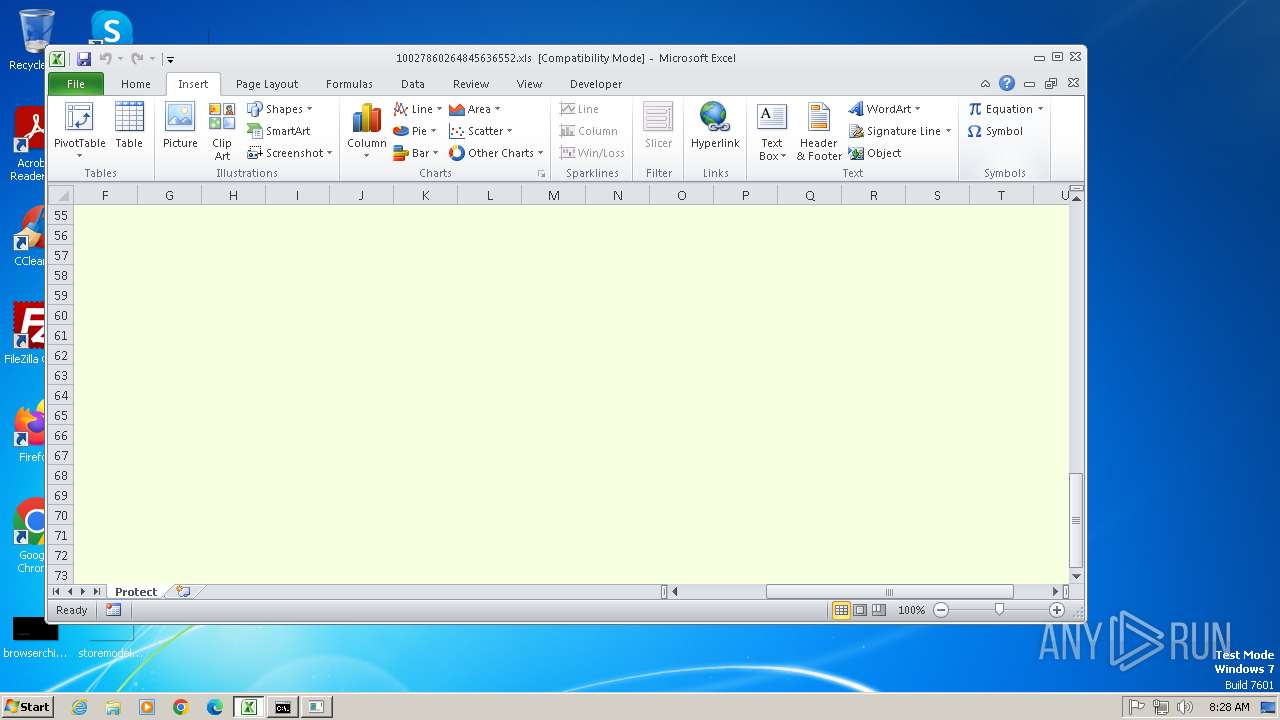Open the Charts dialog launcher
This screenshot has height=720, width=1280.
pos(541,173)
